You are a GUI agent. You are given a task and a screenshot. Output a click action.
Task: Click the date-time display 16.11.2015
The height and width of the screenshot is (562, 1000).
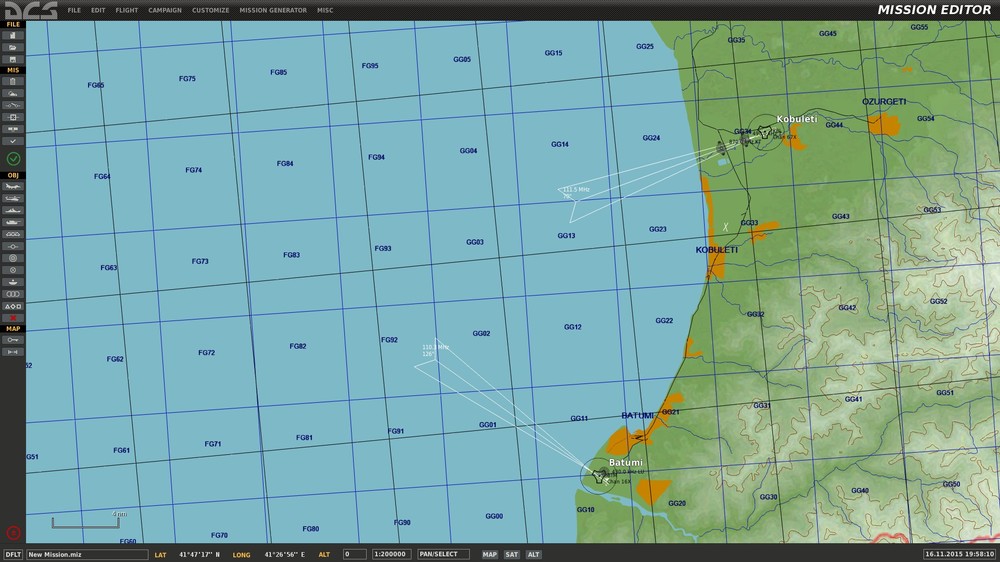960,554
